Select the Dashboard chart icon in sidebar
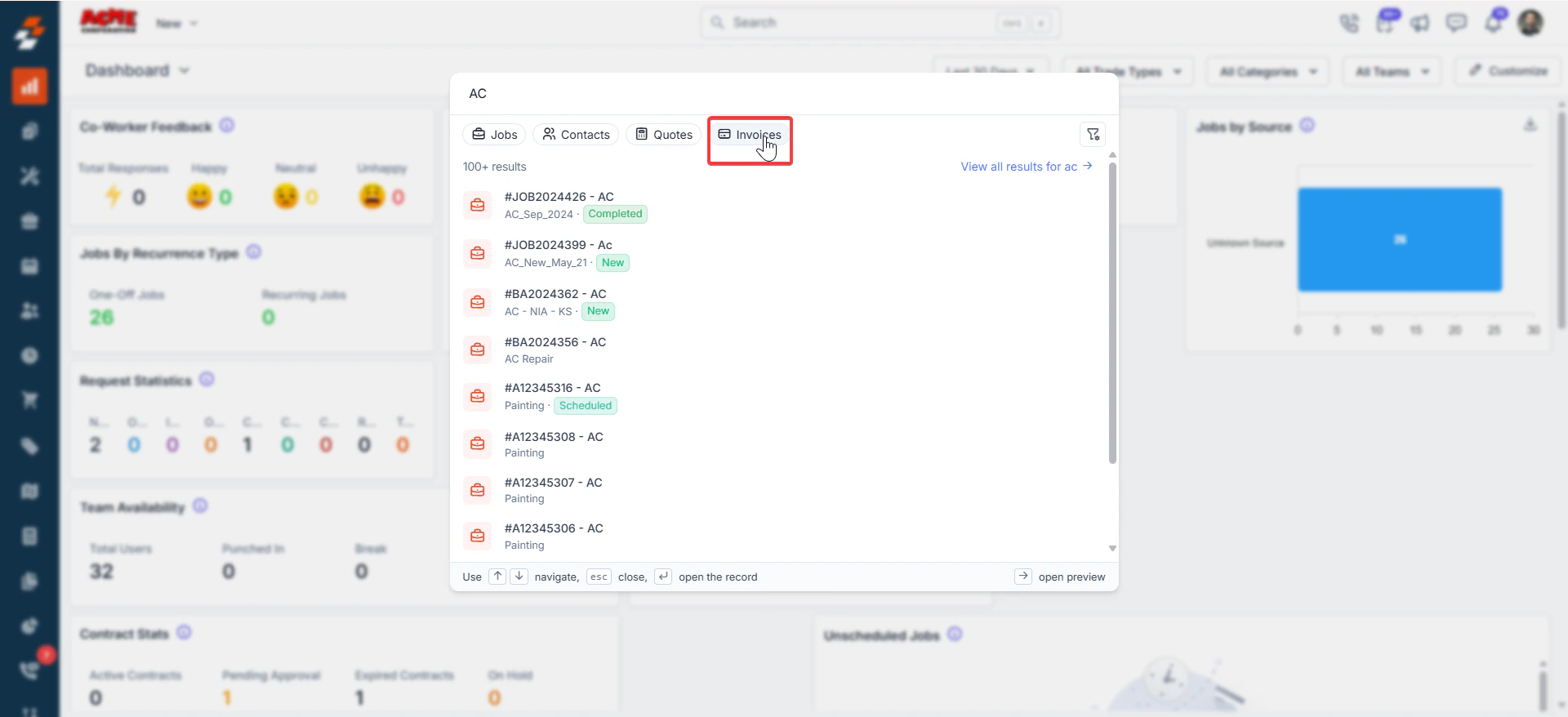Viewport: 1568px width, 717px height. (29, 87)
